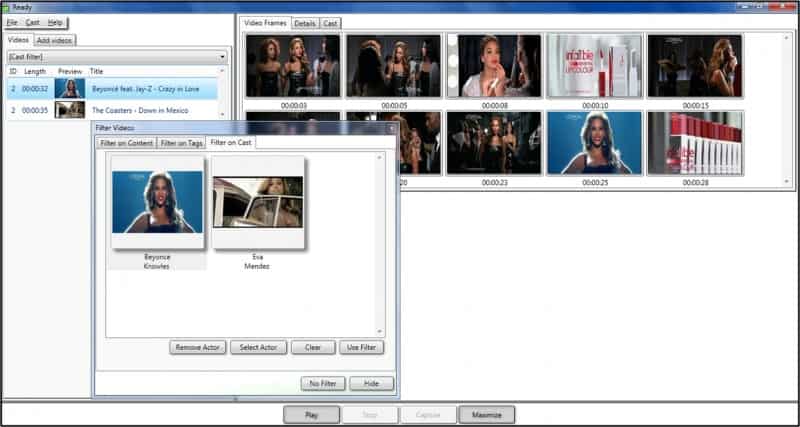Click scroll down arrow in frames panel
The image size is (800, 427).
pos(786,182)
